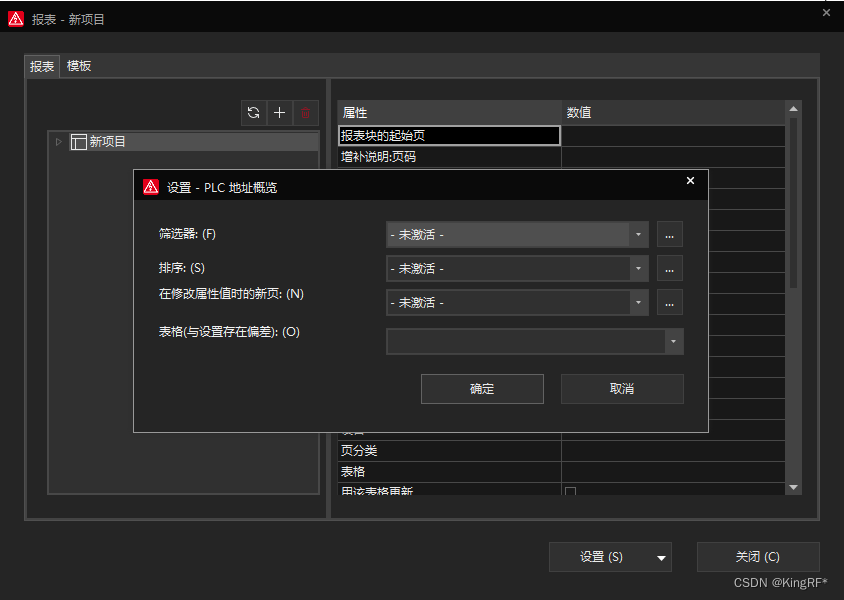Click the red delete icon above the tree

(x=305, y=113)
